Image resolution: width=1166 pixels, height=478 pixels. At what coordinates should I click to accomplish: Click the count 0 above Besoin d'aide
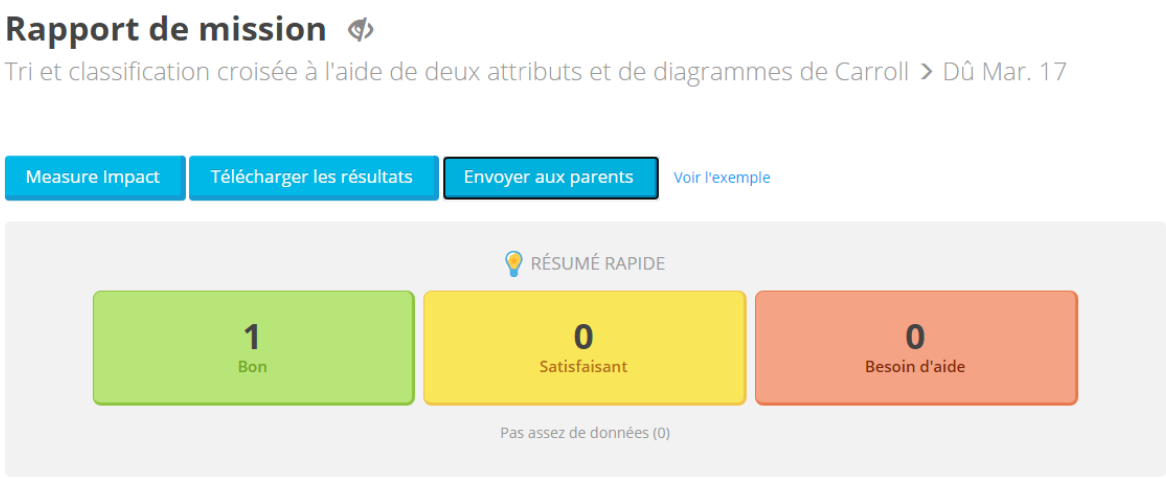tap(915, 336)
